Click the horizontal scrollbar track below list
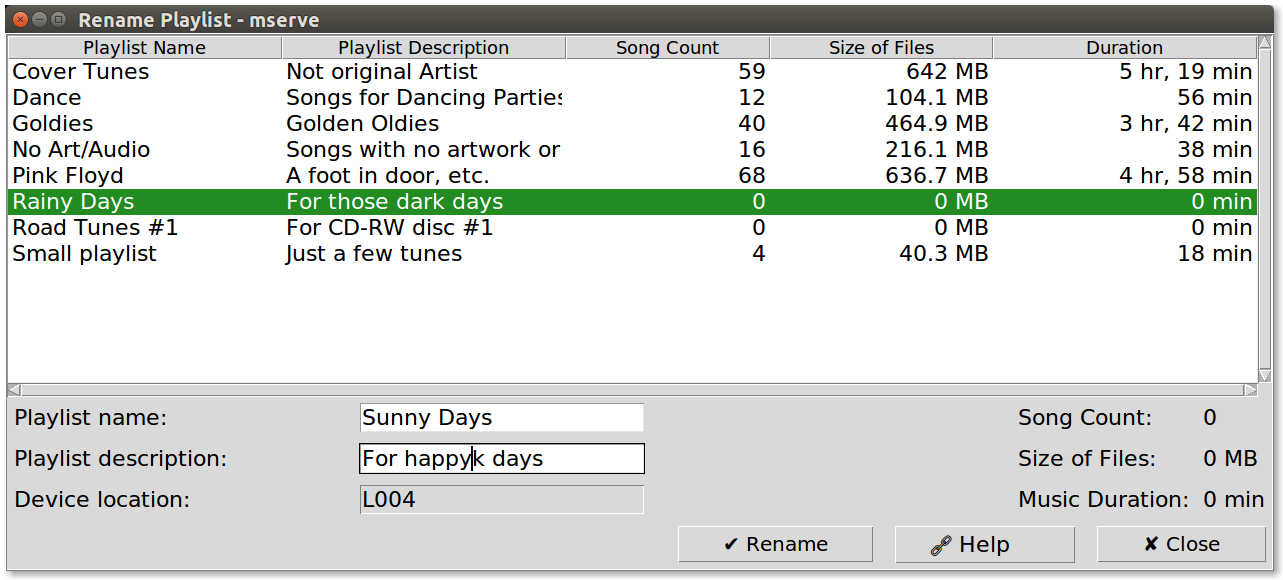Image resolution: width=1283 pixels, height=580 pixels. coord(632,390)
